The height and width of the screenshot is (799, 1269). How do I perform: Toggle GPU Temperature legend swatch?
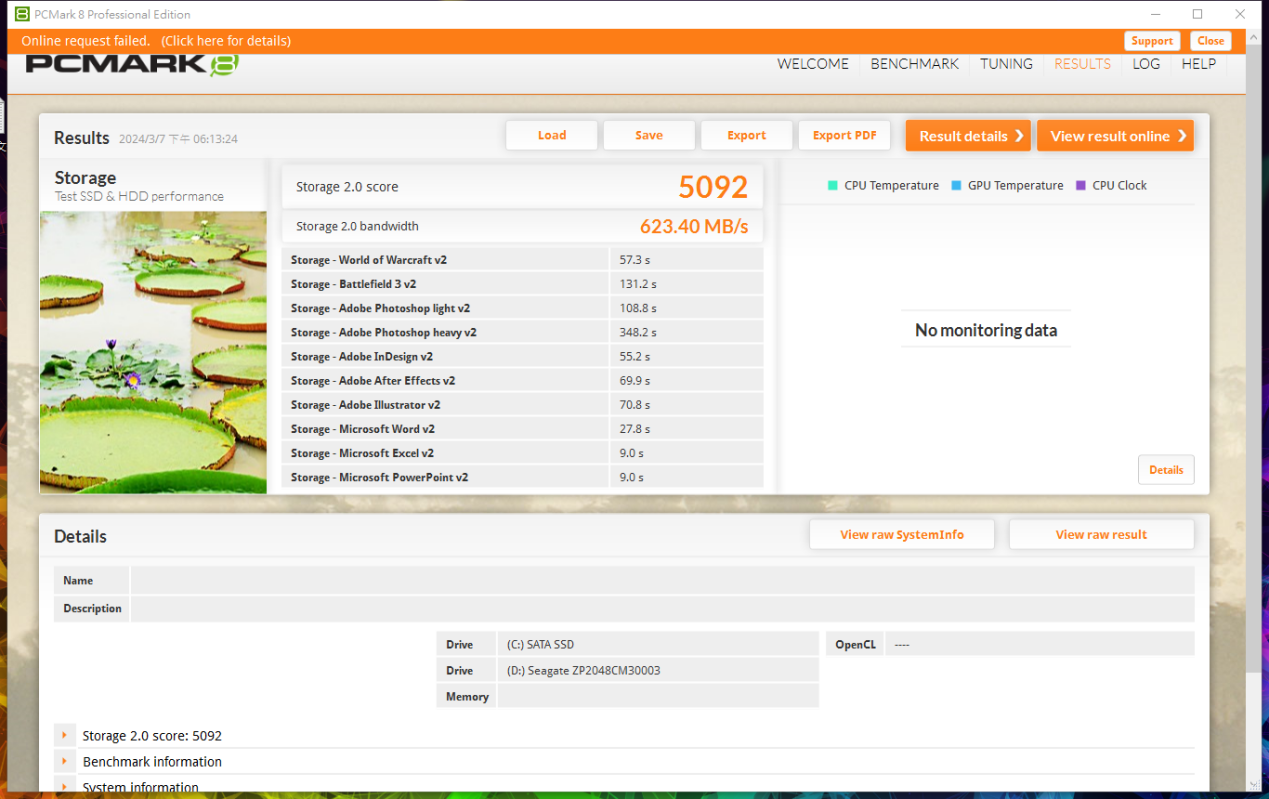pyautogui.click(x=956, y=185)
